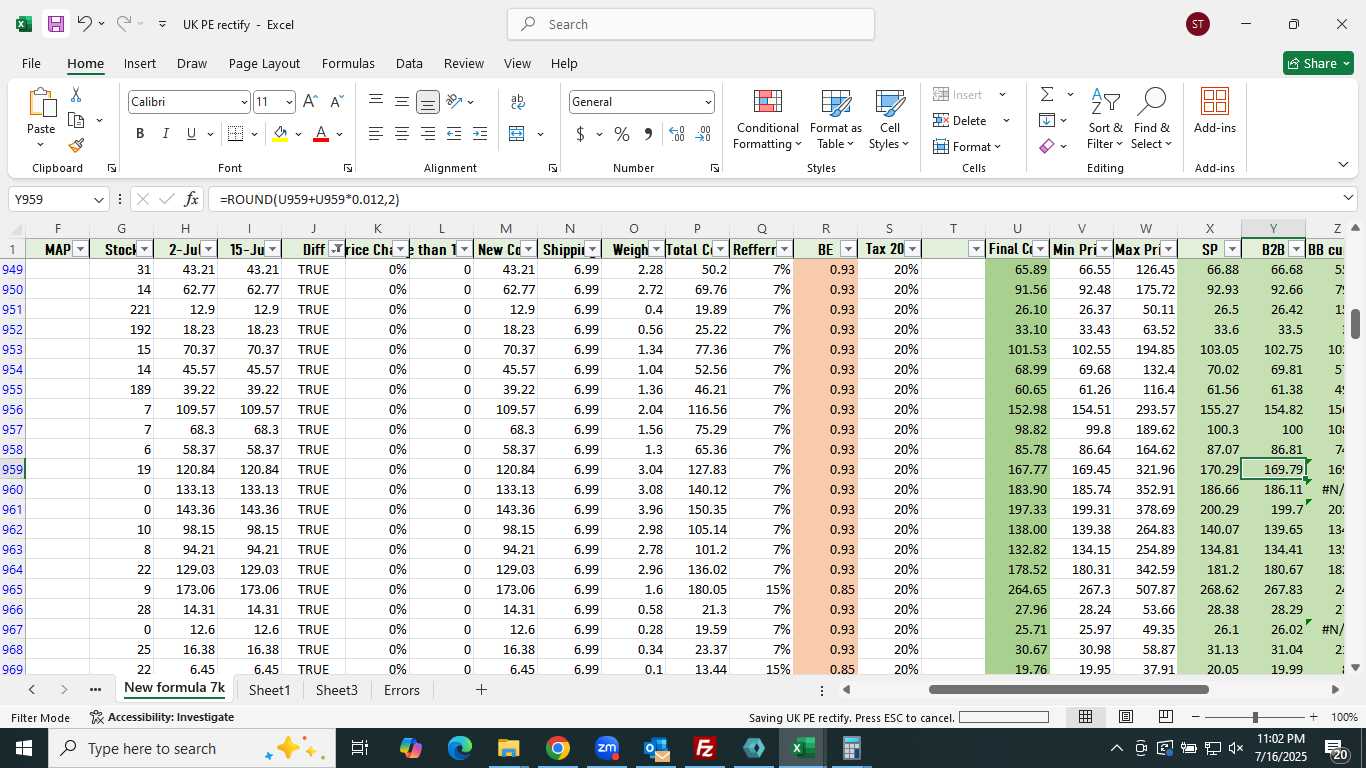Switch to the Insert ribbon tab
1366x768 pixels.
coord(140,63)
